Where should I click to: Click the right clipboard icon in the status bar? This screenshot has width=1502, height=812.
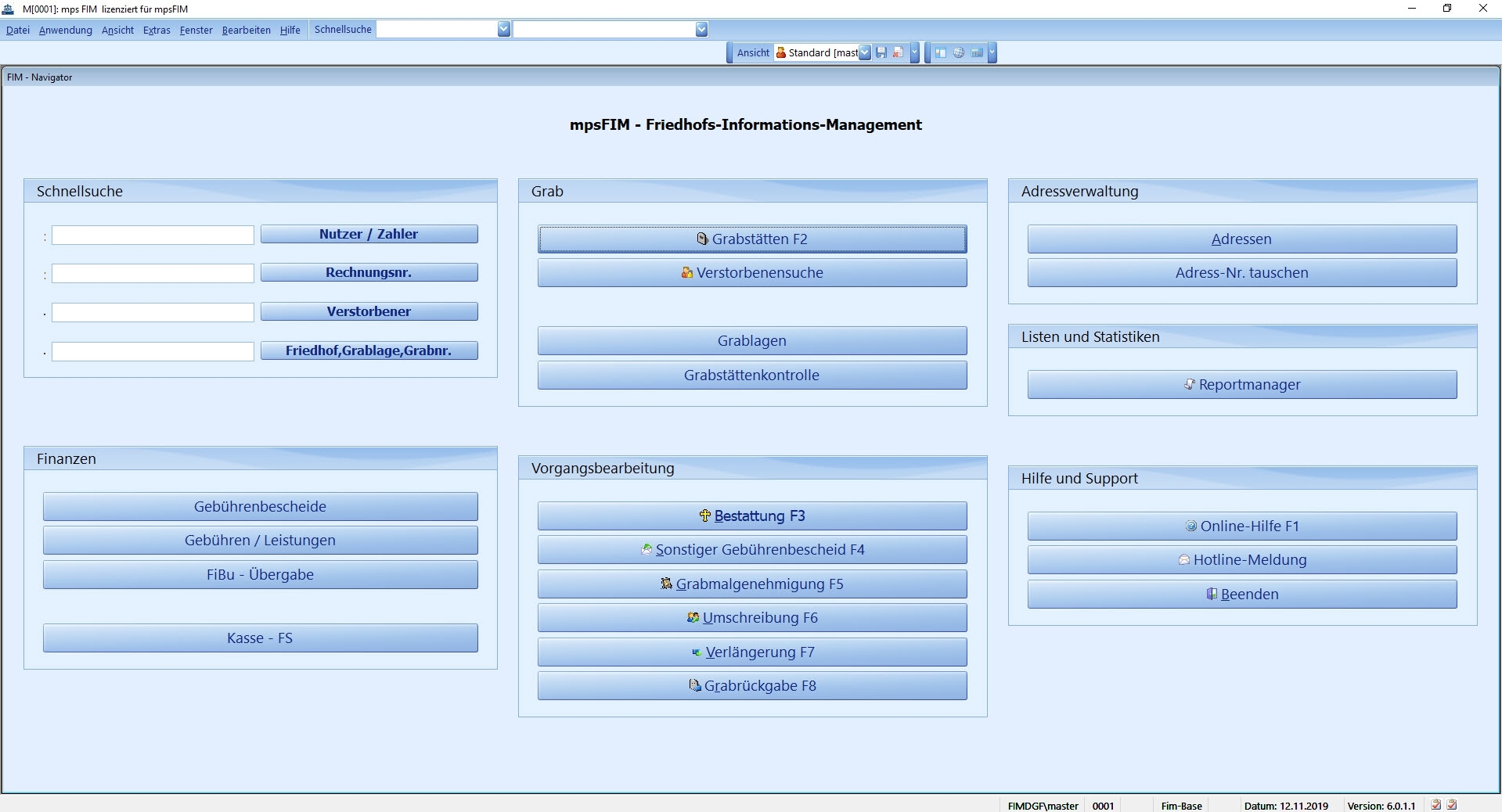1452,805
